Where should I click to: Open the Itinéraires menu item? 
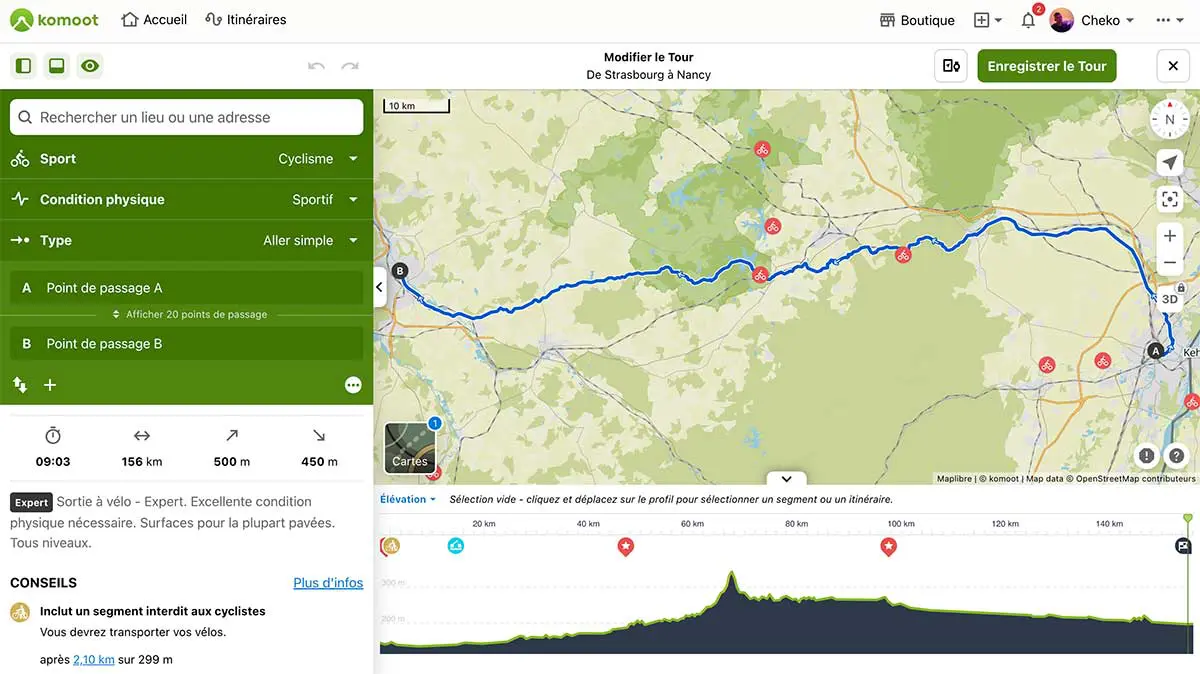[245, 20]
